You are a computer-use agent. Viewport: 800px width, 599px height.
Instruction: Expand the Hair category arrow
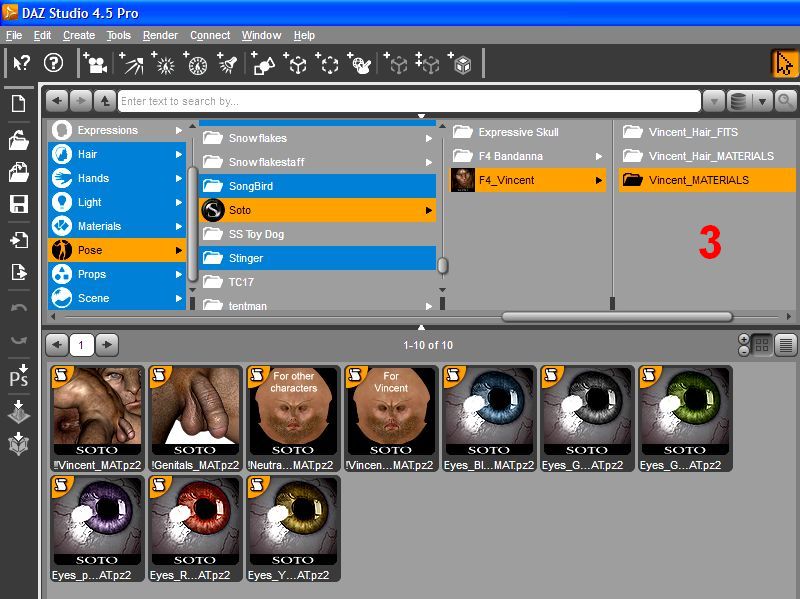click(179, 154)
